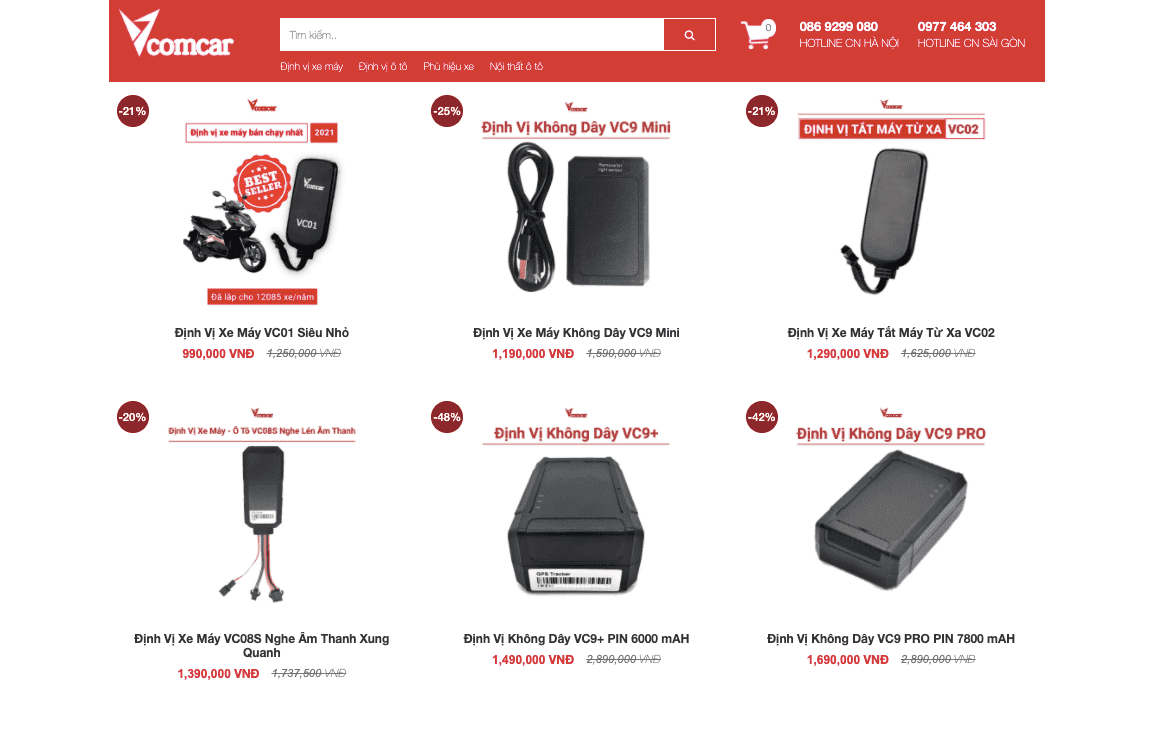Open the Nội thất ô tô menu
This screenshot has height=736, width=1154.
coord(516,66)
